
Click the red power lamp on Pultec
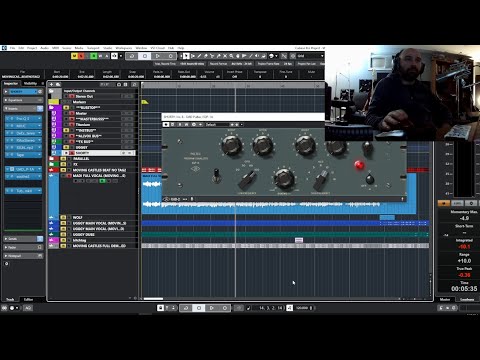[359, 165]
